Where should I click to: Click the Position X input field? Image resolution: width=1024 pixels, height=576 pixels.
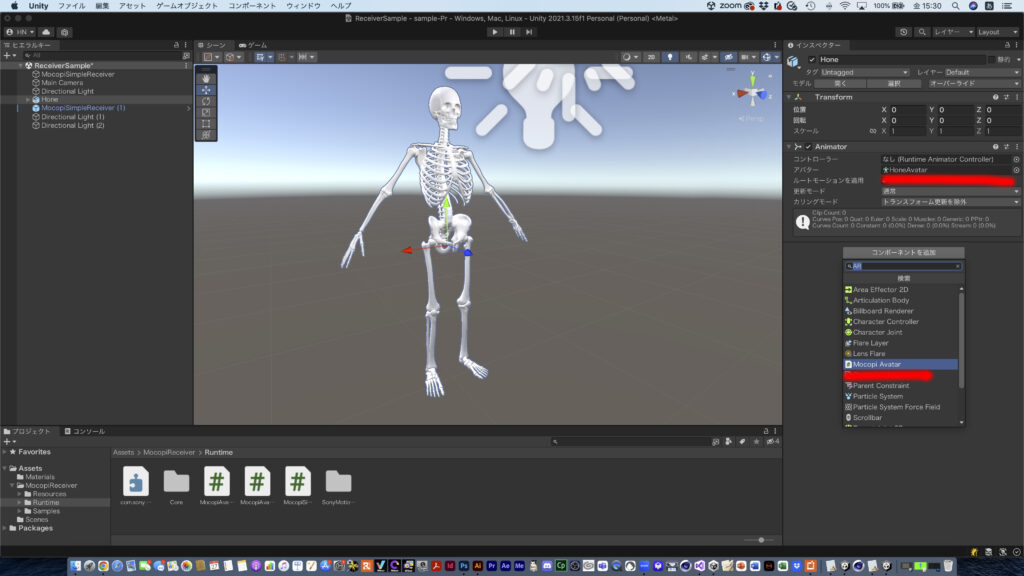click(907, 110)
